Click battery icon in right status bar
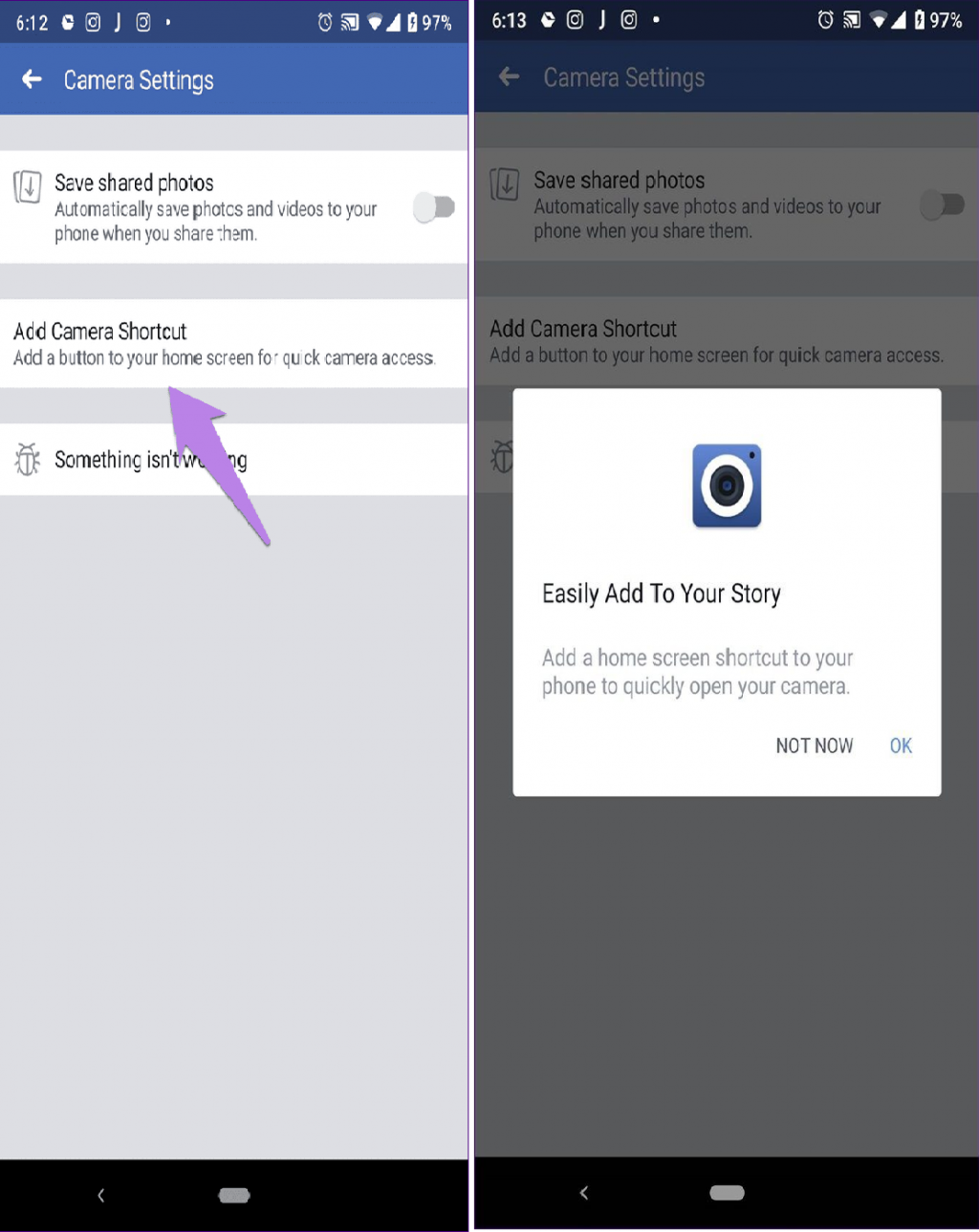Screen dimensions: 979x1232 pyautogui.click(x=920, y=19)
